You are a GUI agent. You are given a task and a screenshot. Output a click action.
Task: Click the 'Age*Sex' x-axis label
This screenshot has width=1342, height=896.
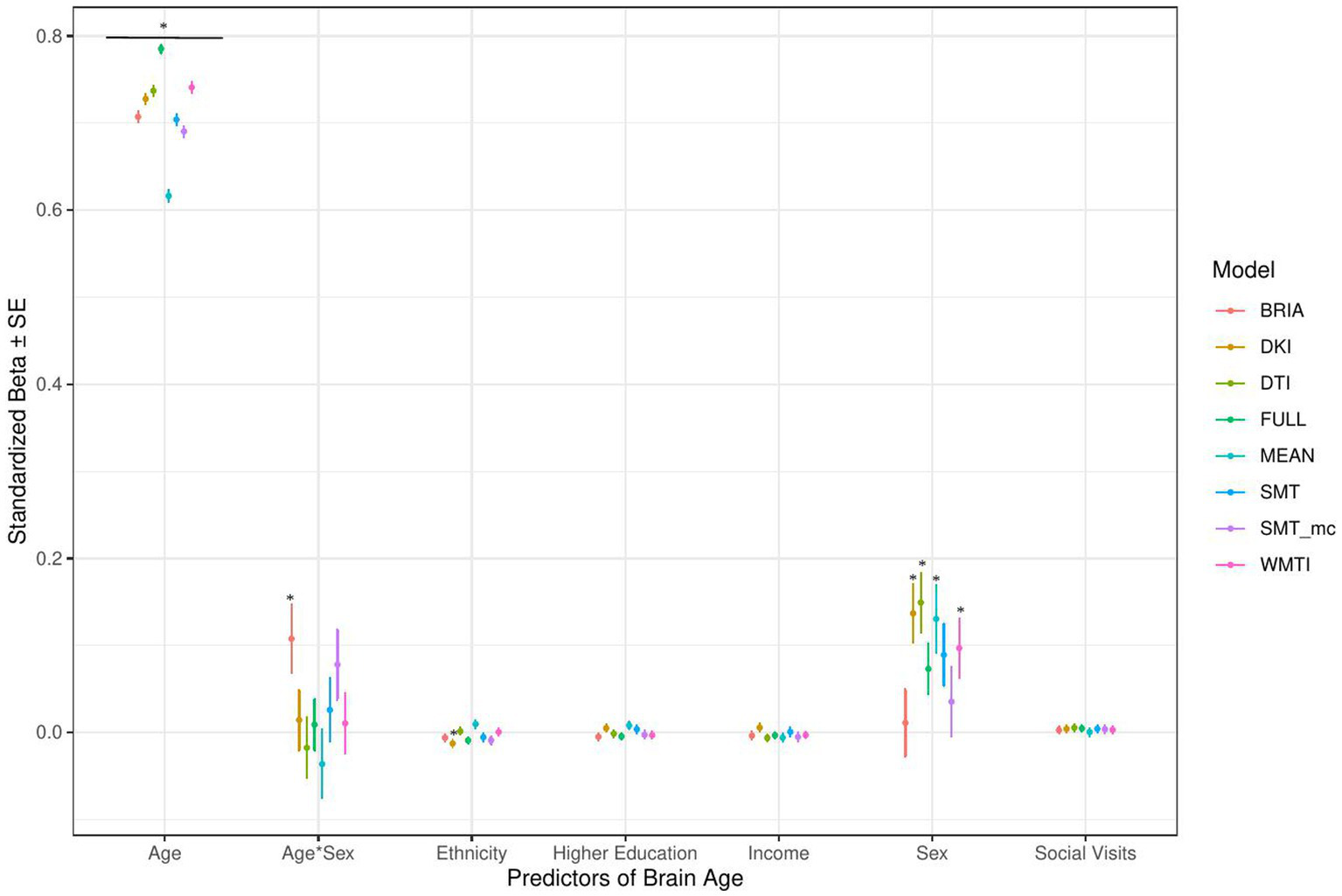coord(317,853)
